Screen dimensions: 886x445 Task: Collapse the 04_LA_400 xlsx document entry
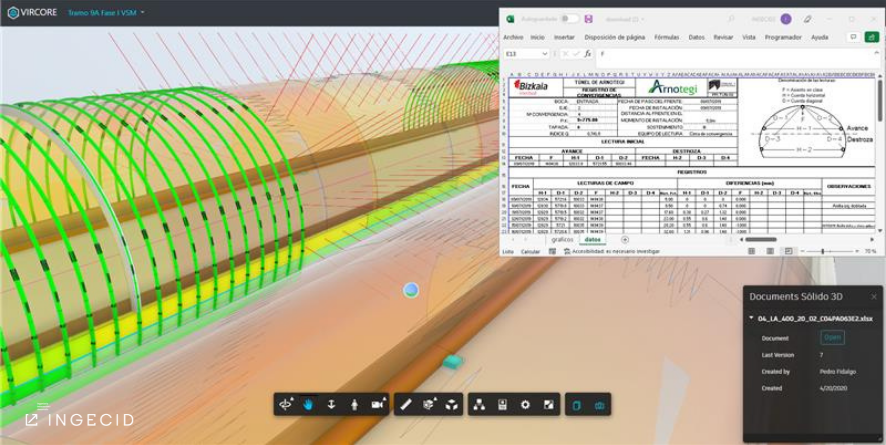pos(752,318)
